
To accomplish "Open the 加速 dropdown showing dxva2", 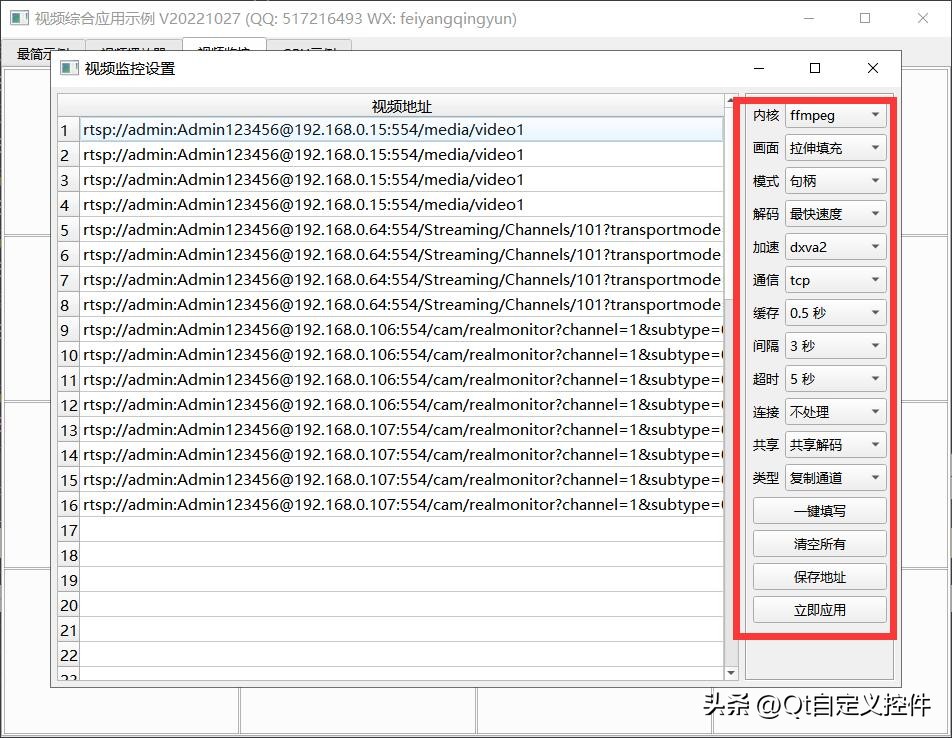I will [836, 246].
